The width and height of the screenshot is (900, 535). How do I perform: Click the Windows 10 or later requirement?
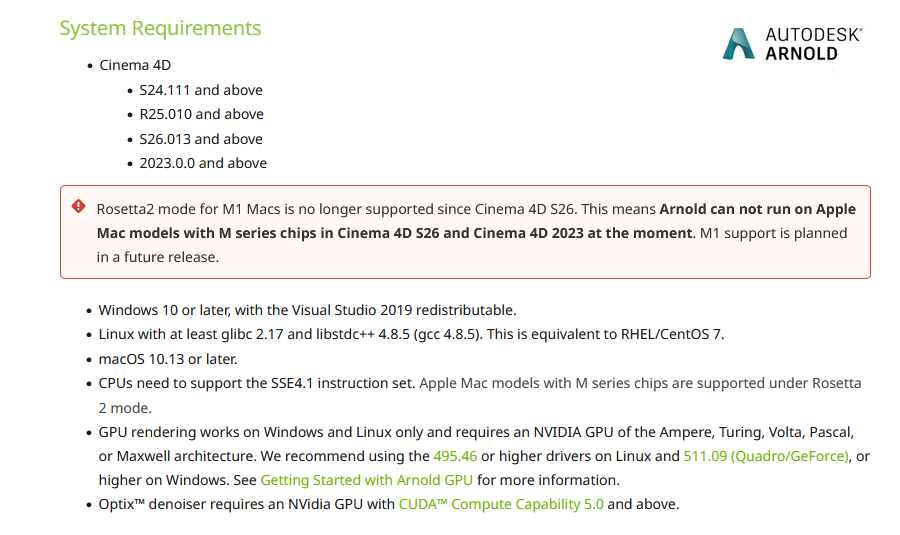coord(307,311)
